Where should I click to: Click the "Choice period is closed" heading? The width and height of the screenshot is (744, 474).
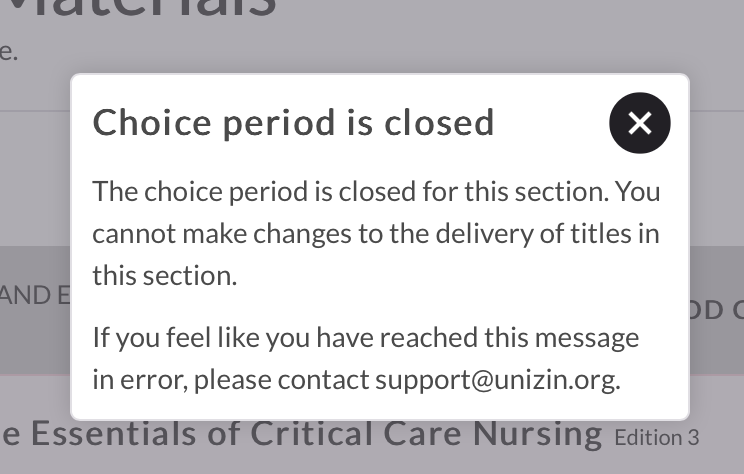pyautogui.click(x=293, y=123)
